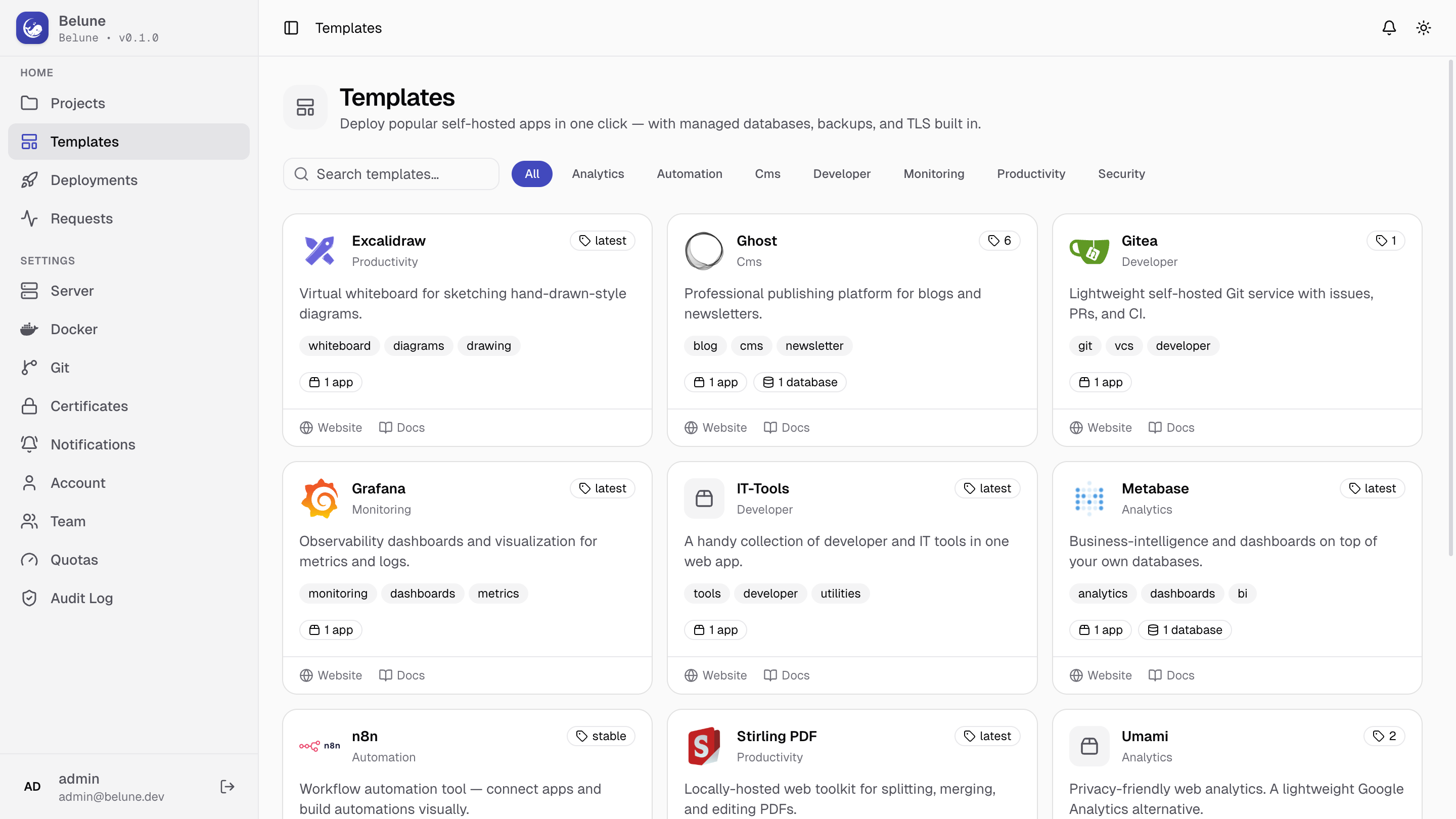Viewport: 1456px width, 819px height.
Task: Click the n8n stable version tag
Action: pyautogui.click(x=601, y=736)
